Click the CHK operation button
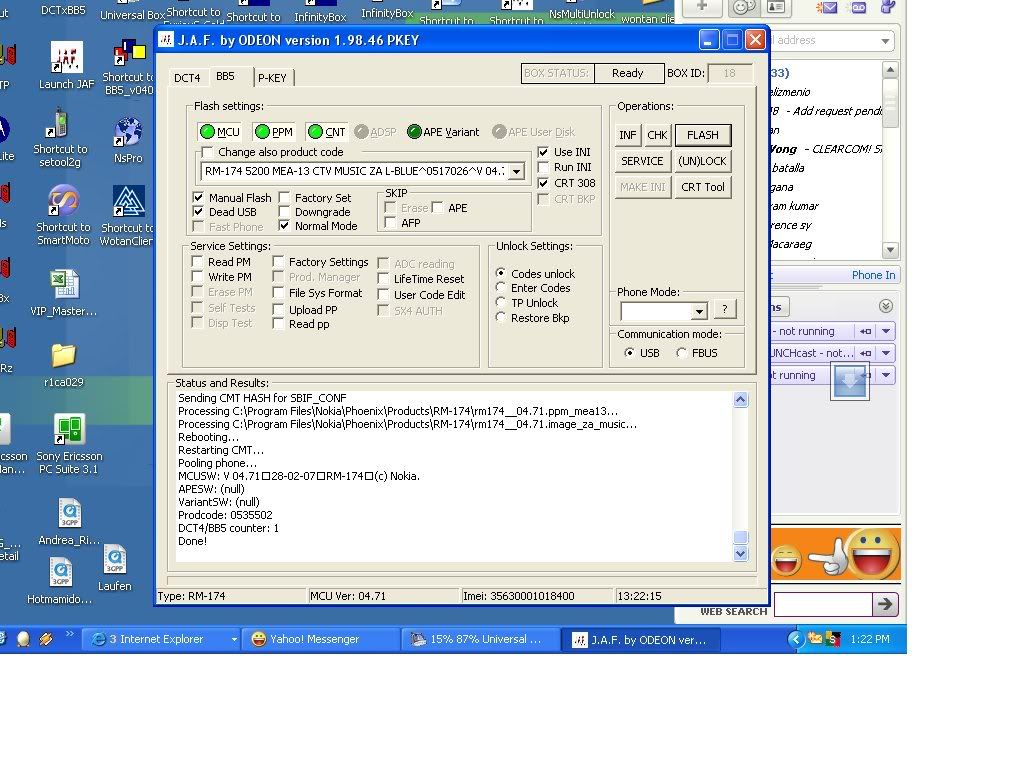The width and height of the screenshot is (1024, 768). coord(657,135)
